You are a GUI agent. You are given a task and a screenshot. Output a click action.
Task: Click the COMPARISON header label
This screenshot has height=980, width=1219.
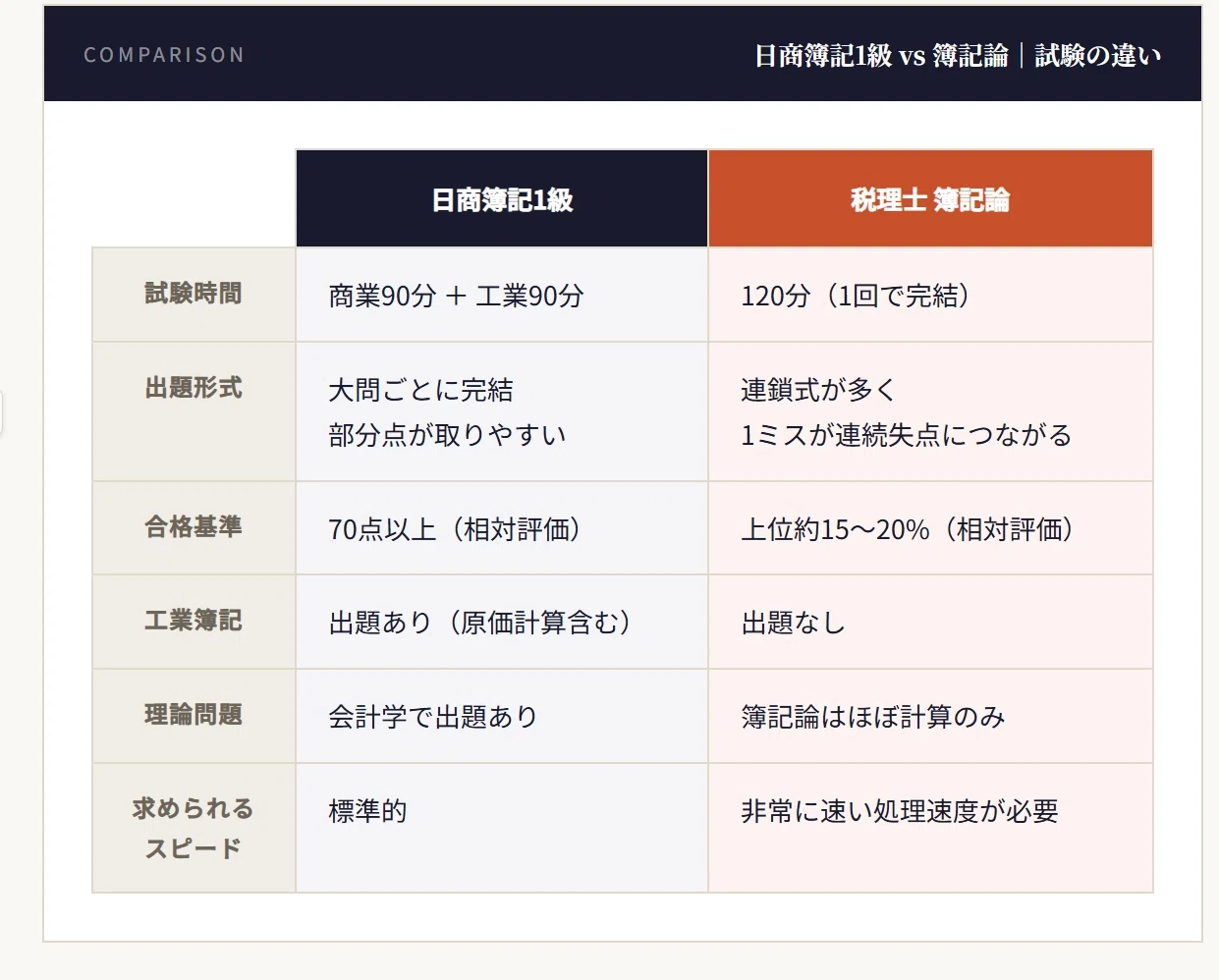pyautogui.click(x=164, y=55)
